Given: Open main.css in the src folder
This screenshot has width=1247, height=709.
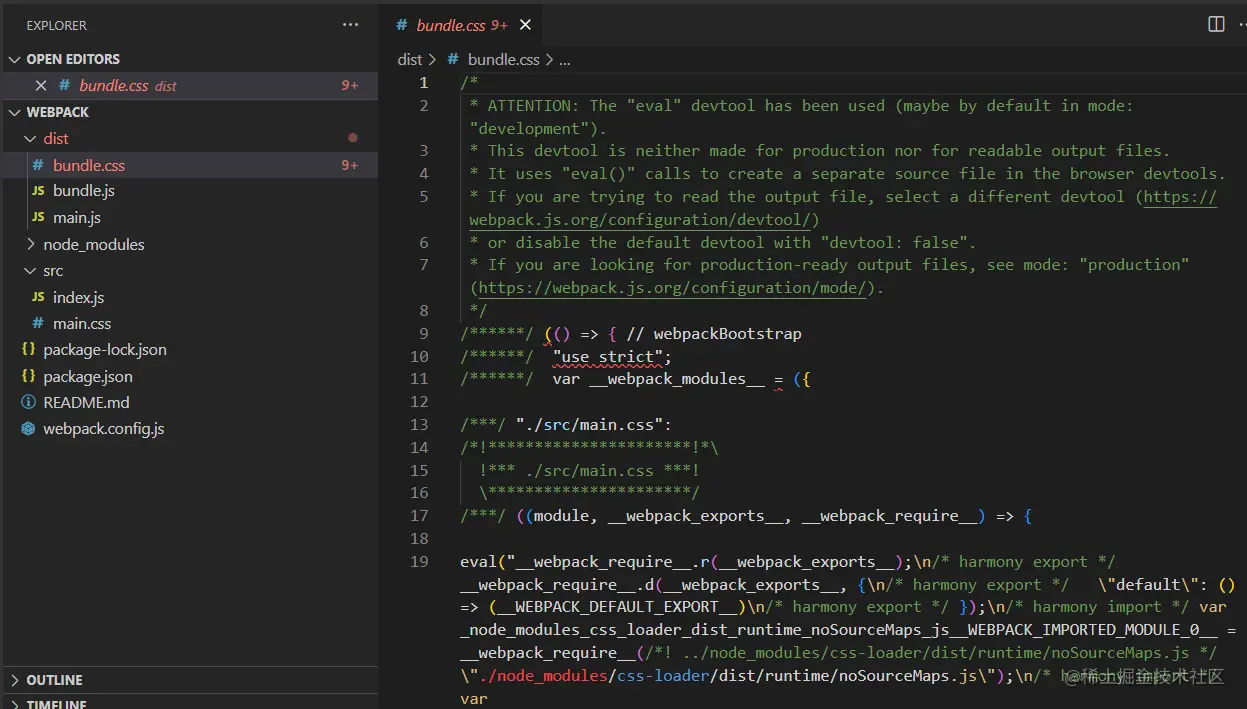Looking at the screenshot, I should (189, 323).
